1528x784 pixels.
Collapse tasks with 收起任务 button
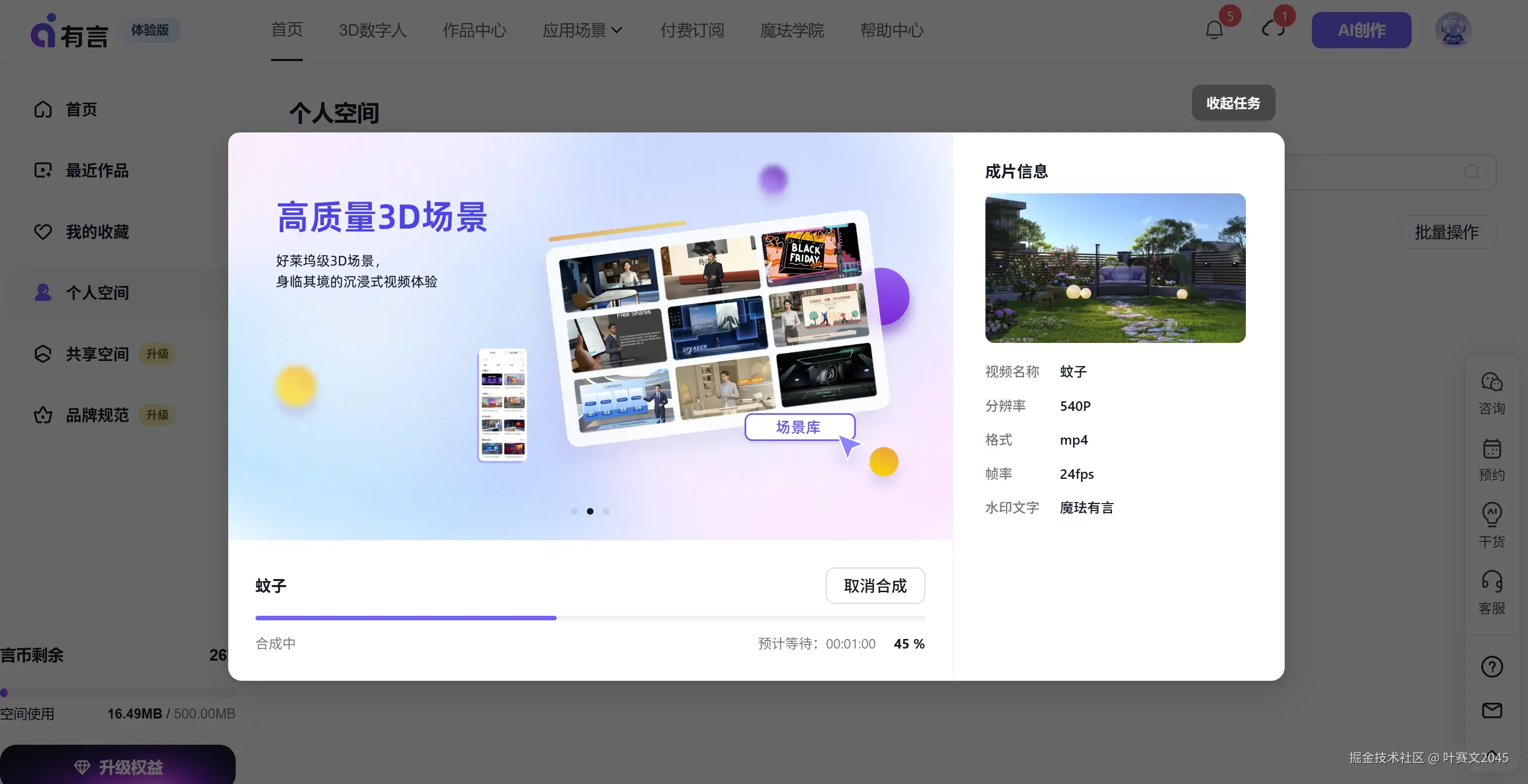coord(1233,103)
